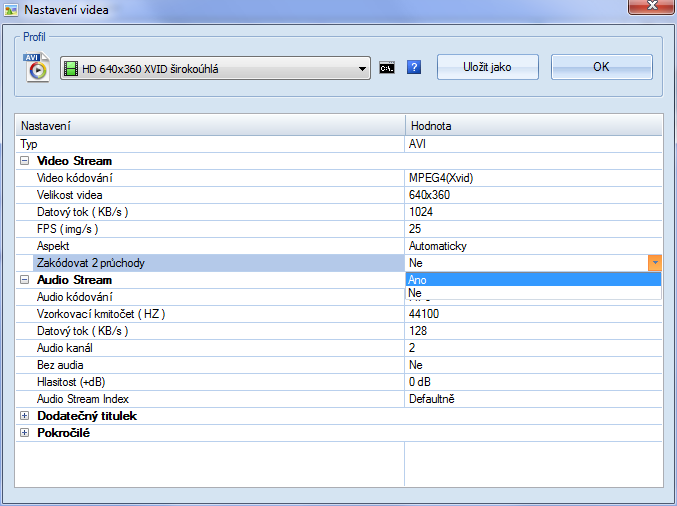This screenshot has width=677, height=506.
Task: Click the 25 FPS value
Action: click(533, 229)
